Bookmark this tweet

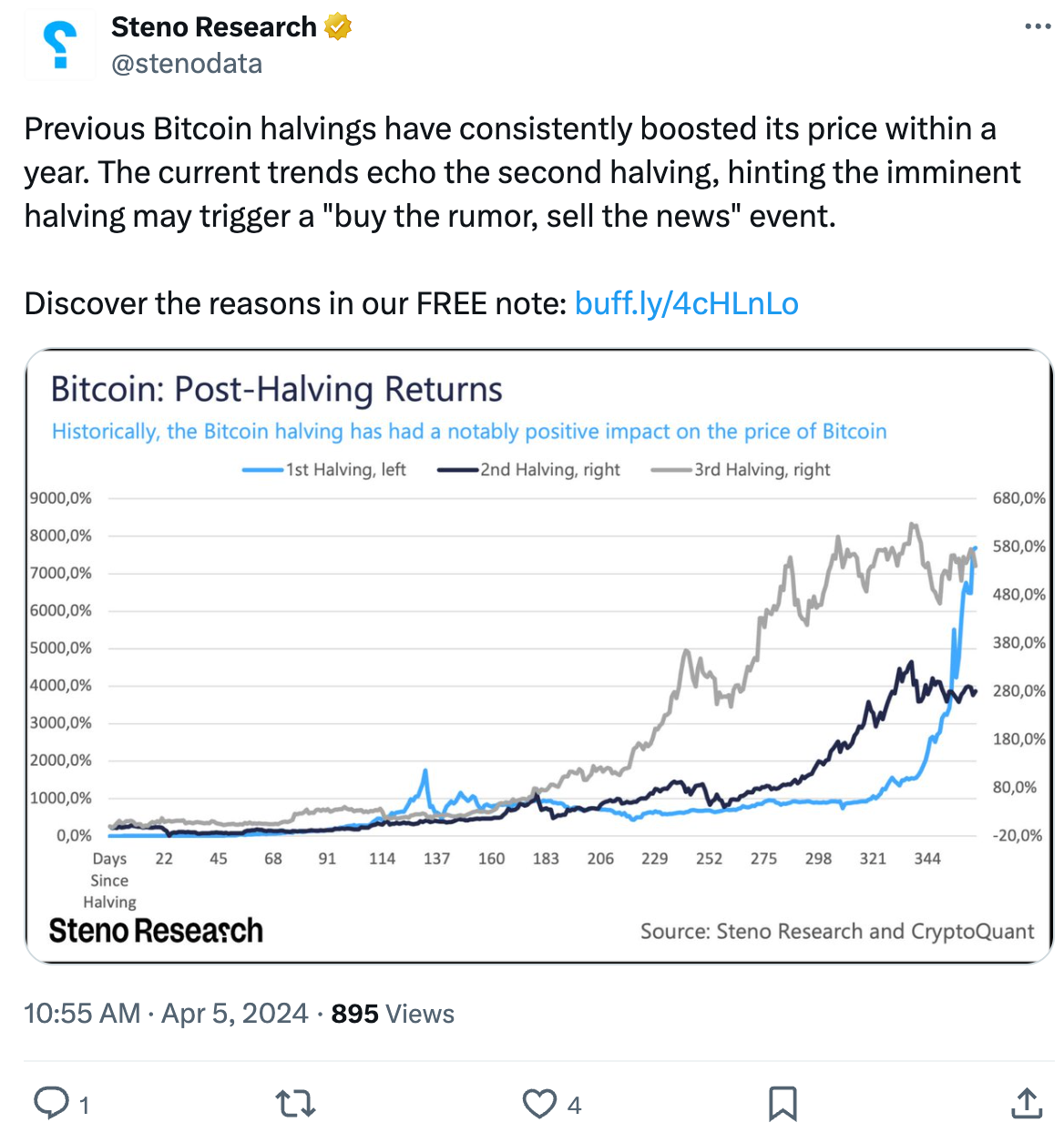pyautogui.click(x=783, y=1103)
